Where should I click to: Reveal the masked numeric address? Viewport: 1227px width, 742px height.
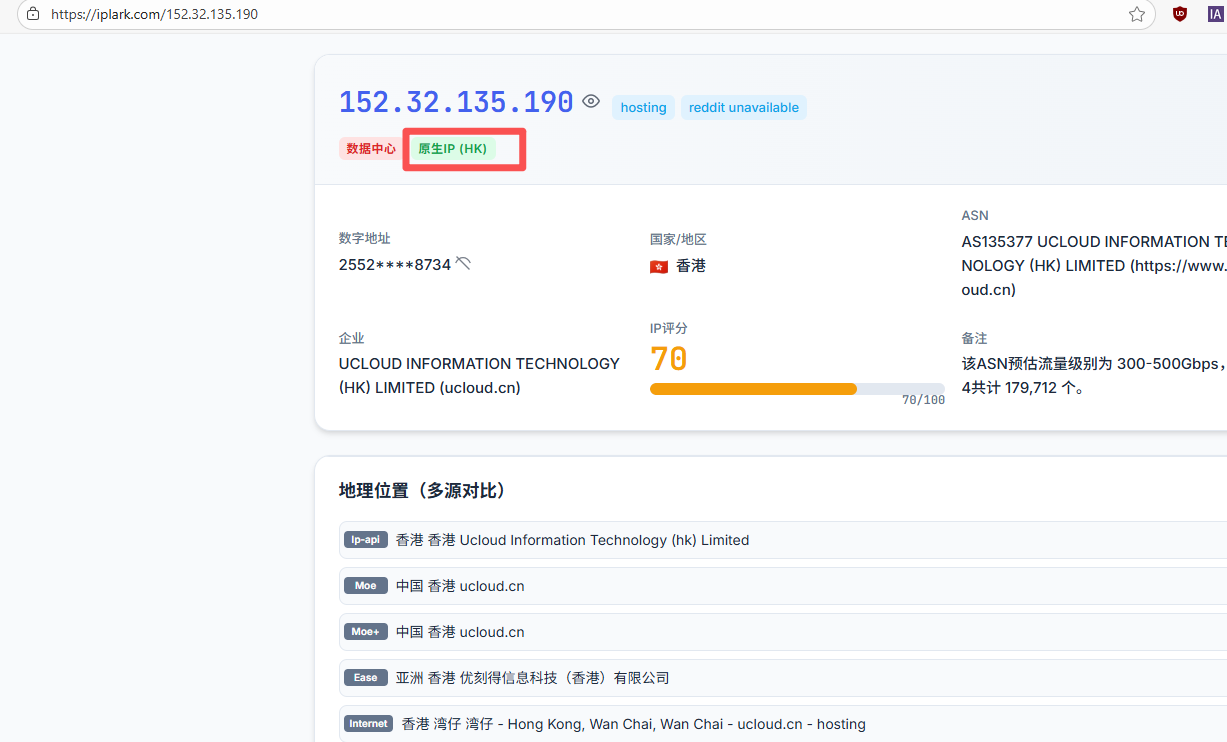click(x=463, y=263)
